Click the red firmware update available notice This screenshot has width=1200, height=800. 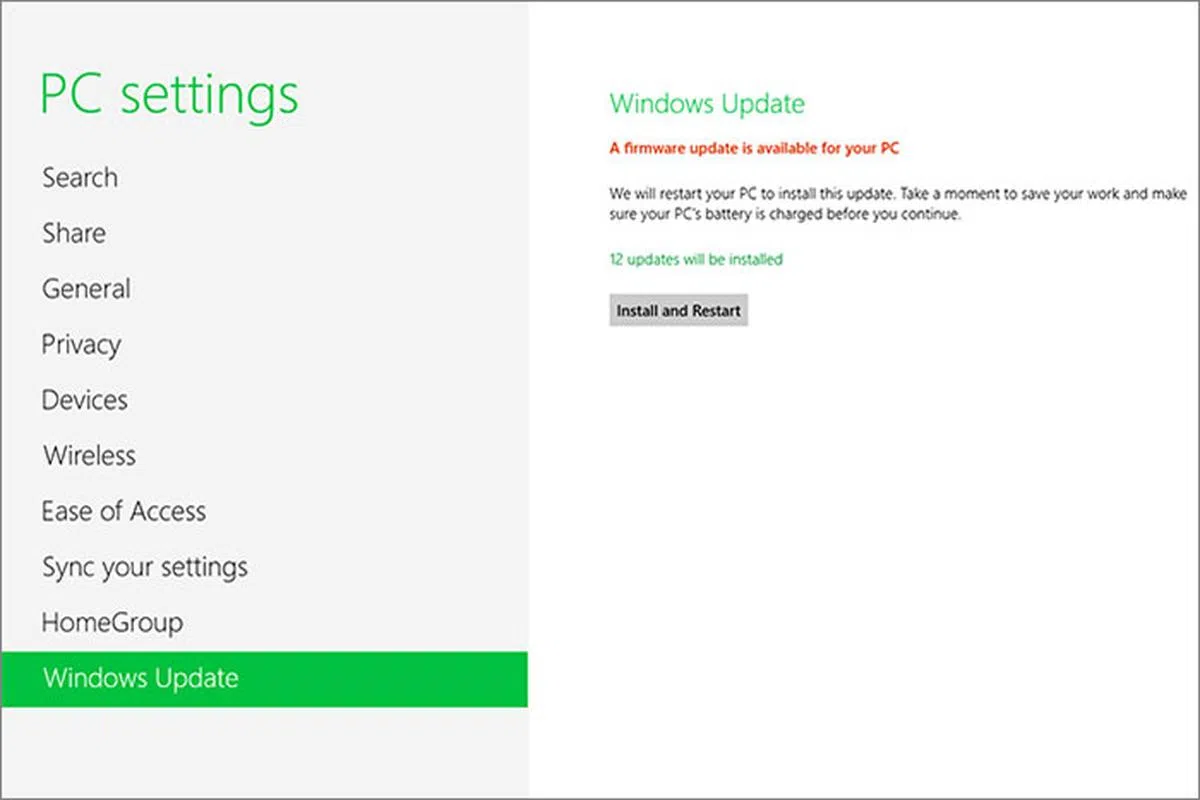click(x=754, y=149)
